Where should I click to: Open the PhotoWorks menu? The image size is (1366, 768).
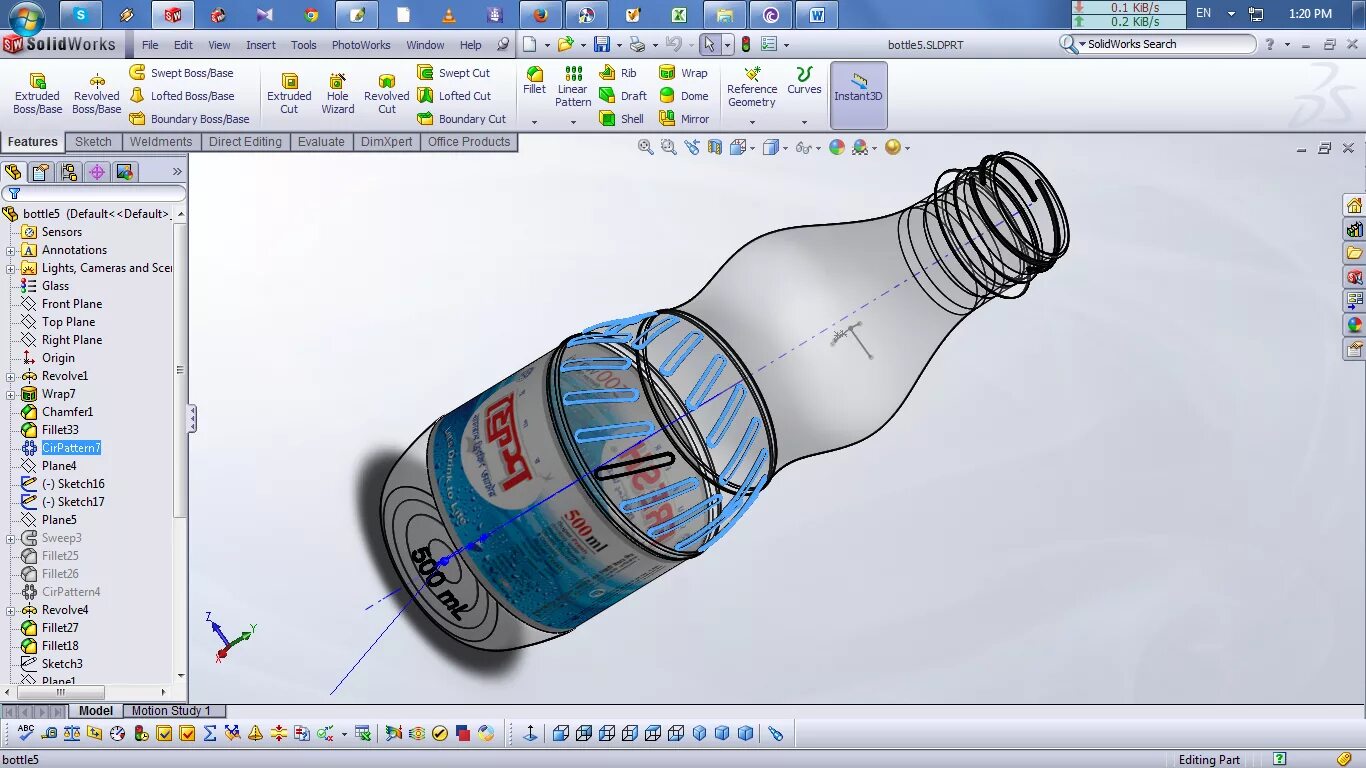click(361, 45)
